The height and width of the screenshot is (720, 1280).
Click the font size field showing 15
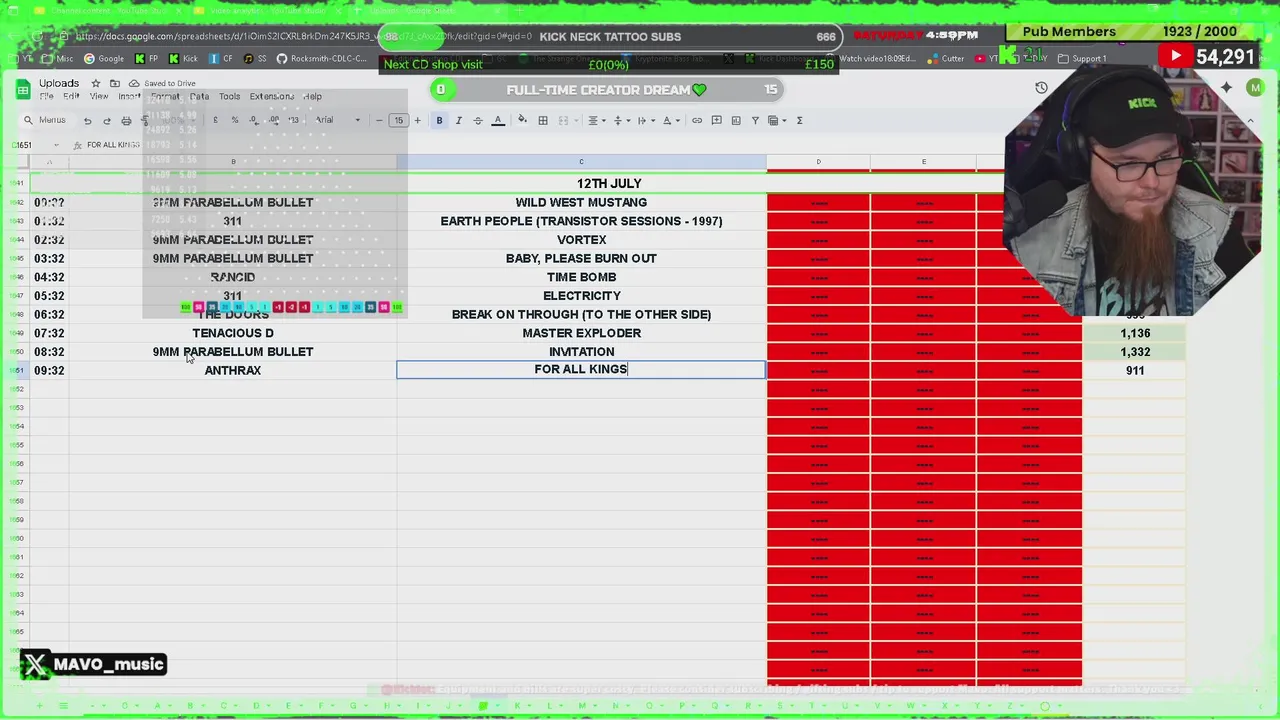tap(398, 120)
